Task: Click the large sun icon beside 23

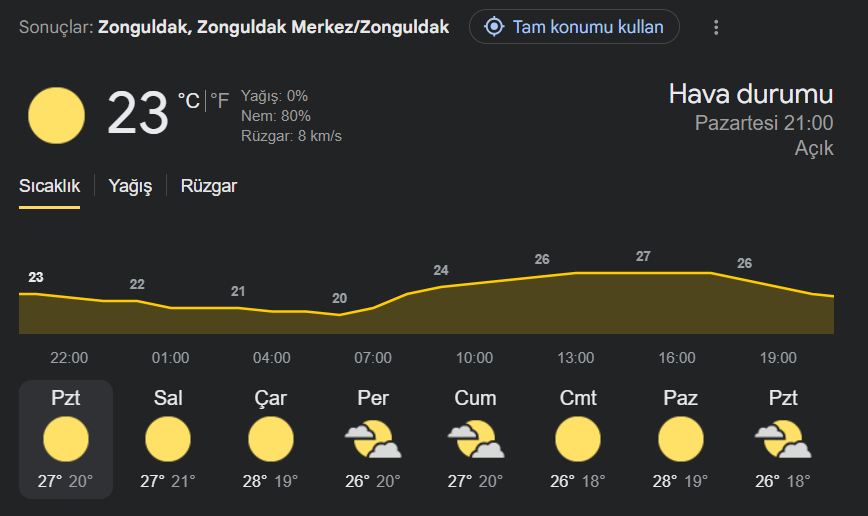Action: pyautogui.click(x=56, y=115)
